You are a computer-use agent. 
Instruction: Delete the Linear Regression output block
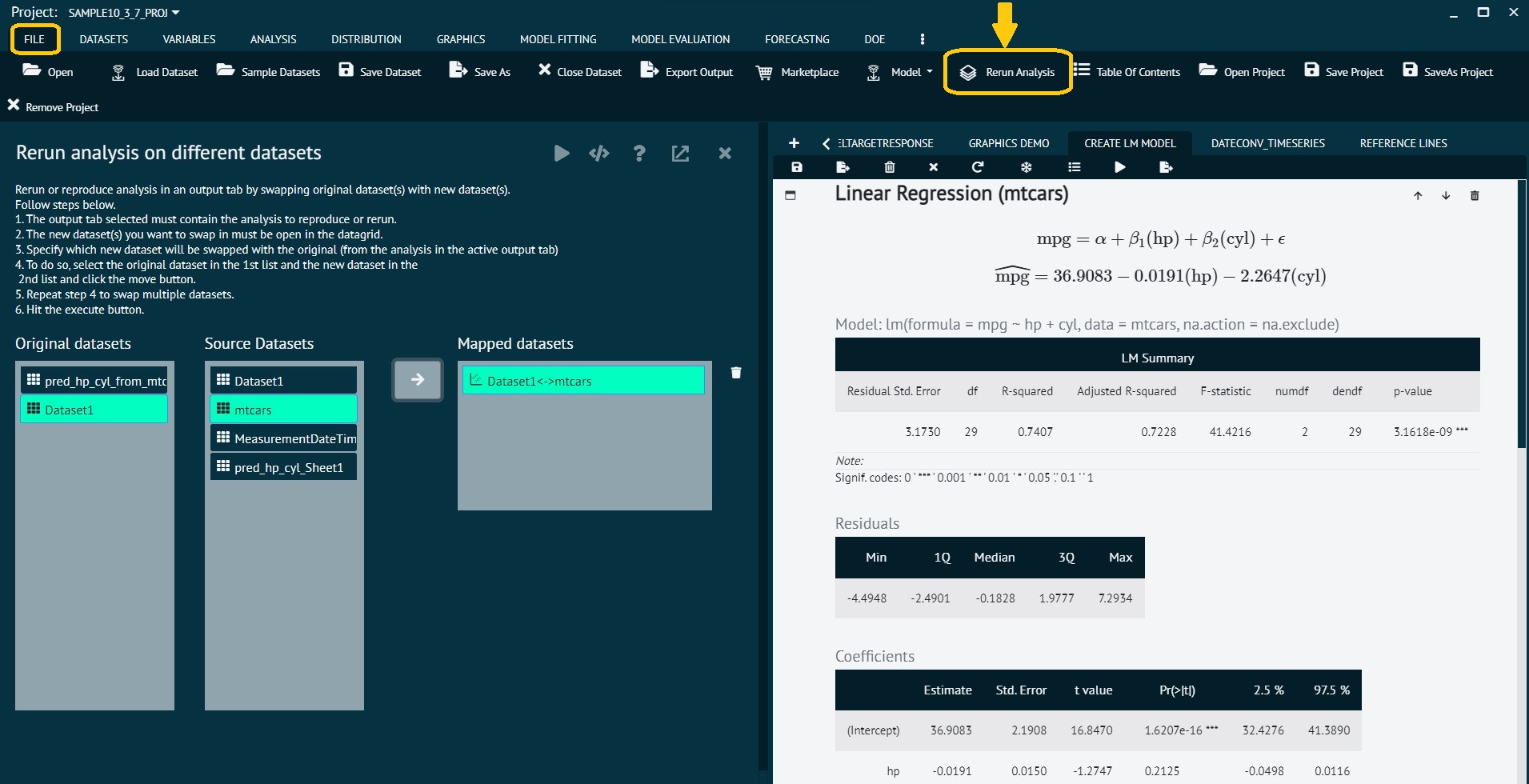[x=1475, y=196]
